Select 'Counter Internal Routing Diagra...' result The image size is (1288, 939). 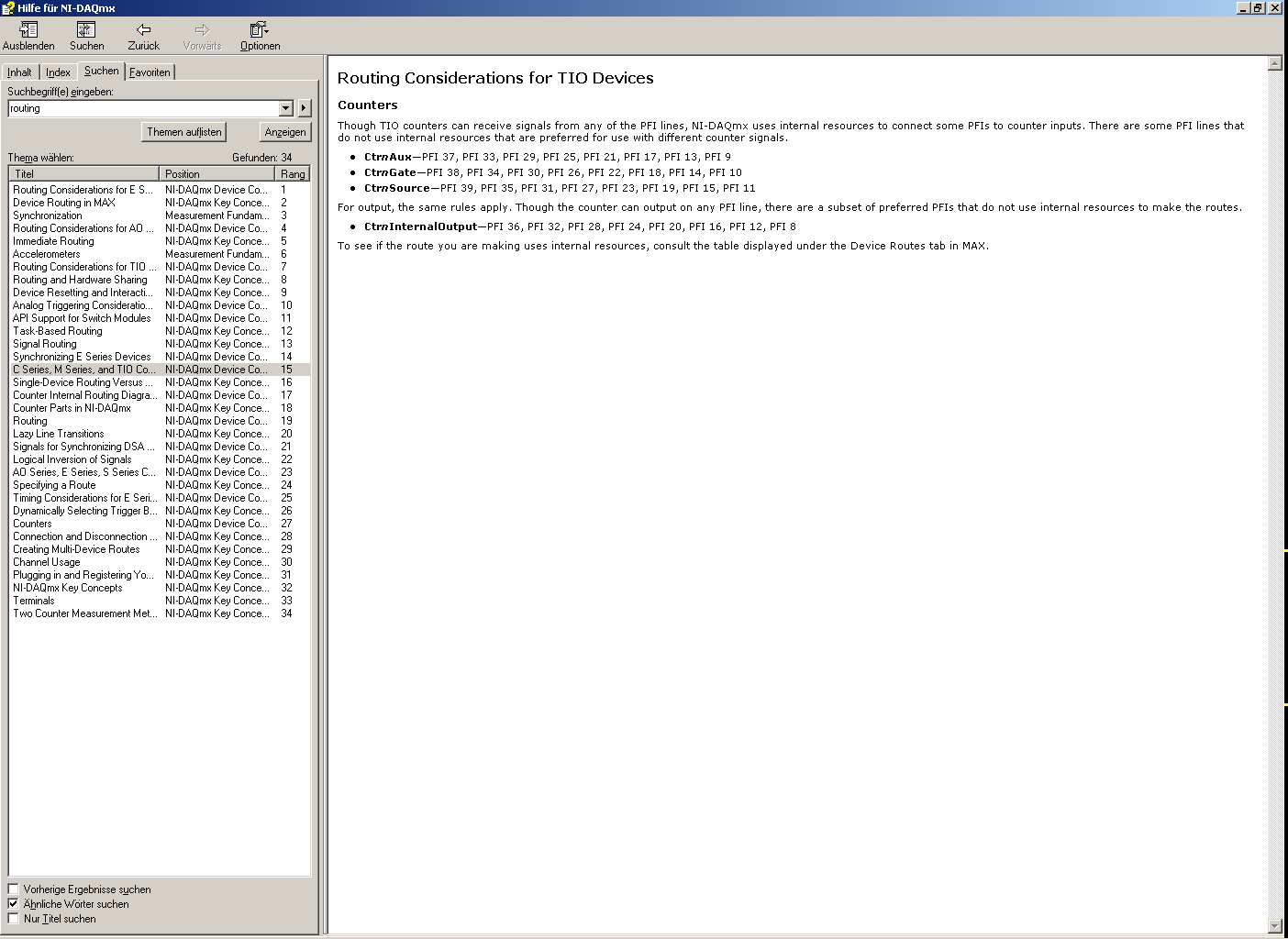[160, 395]
